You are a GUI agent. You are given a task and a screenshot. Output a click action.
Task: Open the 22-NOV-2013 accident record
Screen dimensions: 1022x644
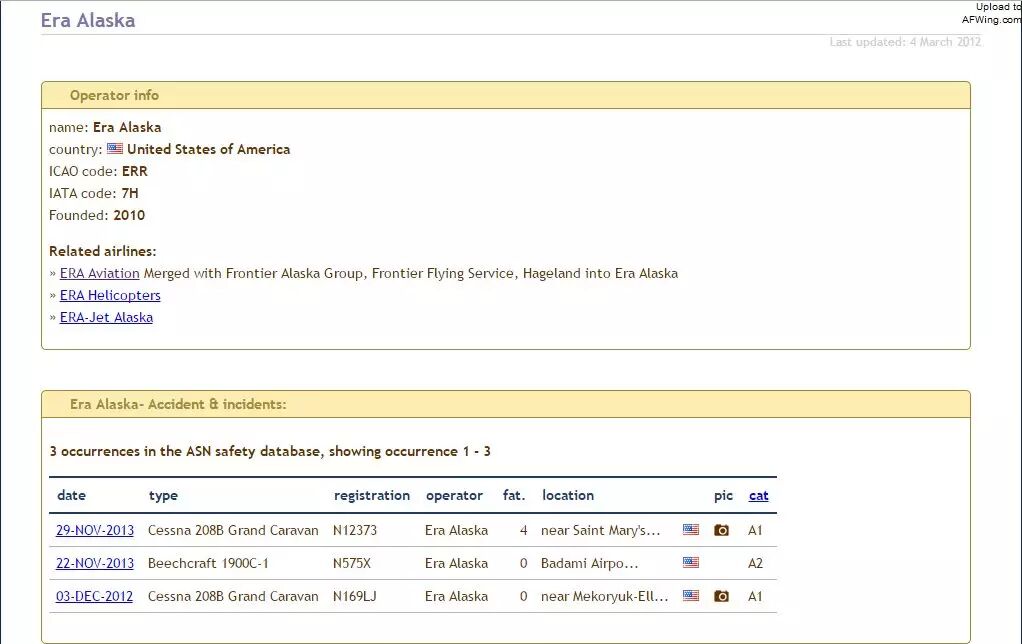click(x=95, y=563)
